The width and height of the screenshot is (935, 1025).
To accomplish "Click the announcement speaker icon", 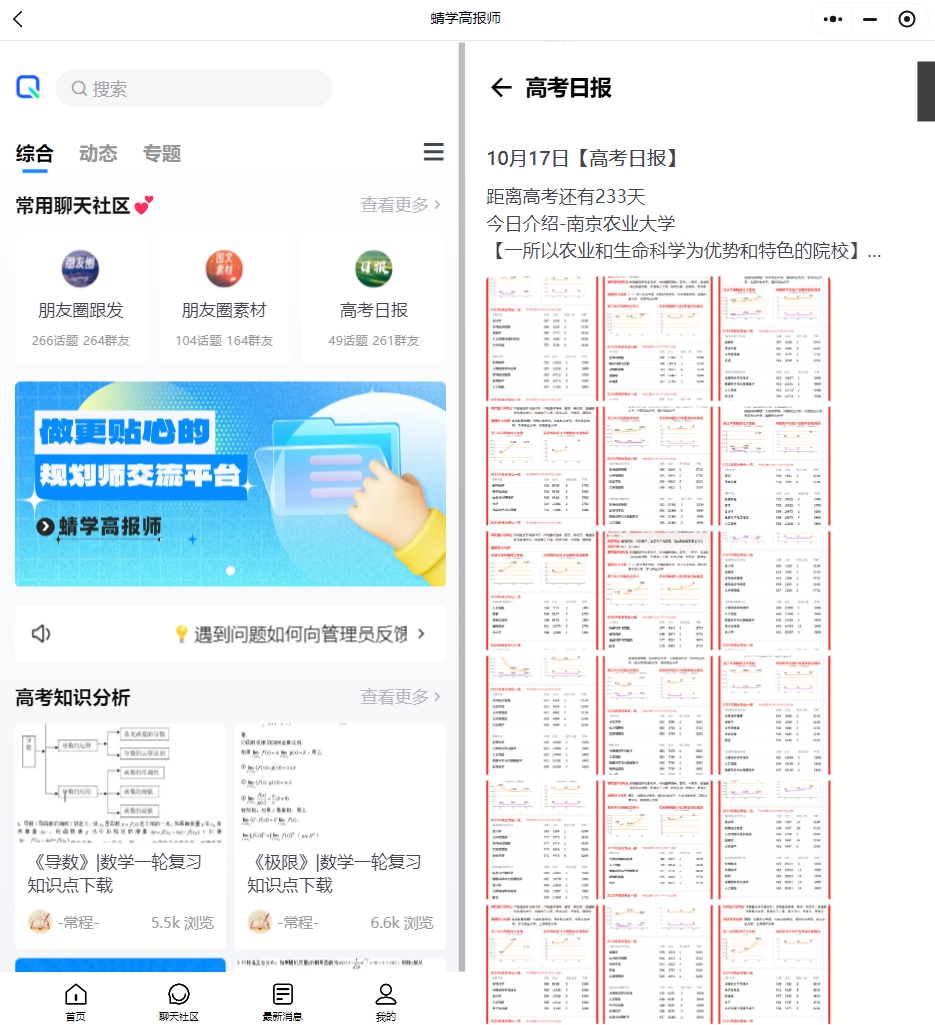I will tap(39, 634).
